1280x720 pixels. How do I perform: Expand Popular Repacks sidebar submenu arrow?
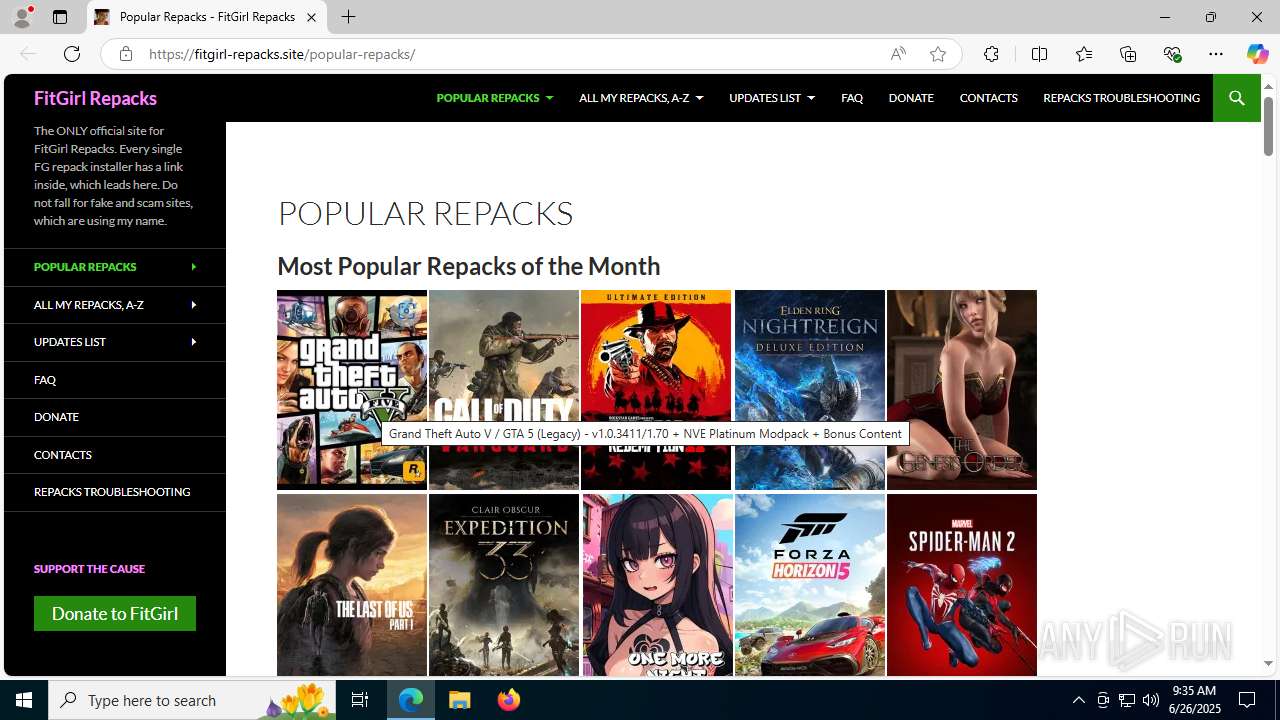coord(193,267)
